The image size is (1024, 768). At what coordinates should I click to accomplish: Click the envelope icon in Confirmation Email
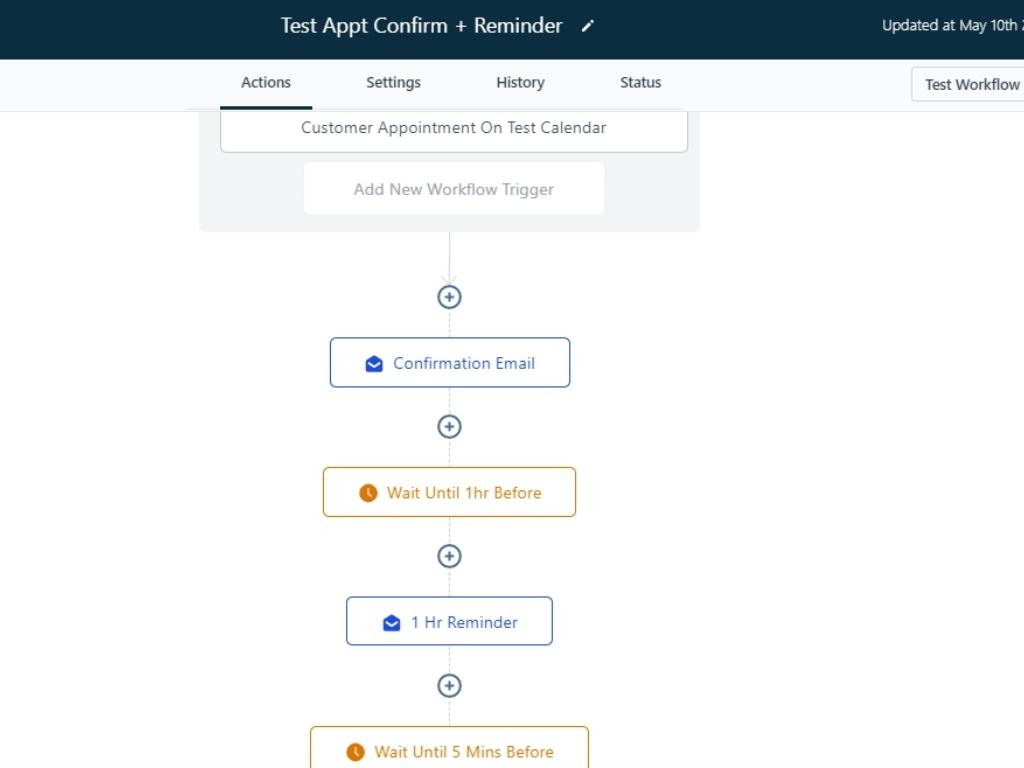374,363
